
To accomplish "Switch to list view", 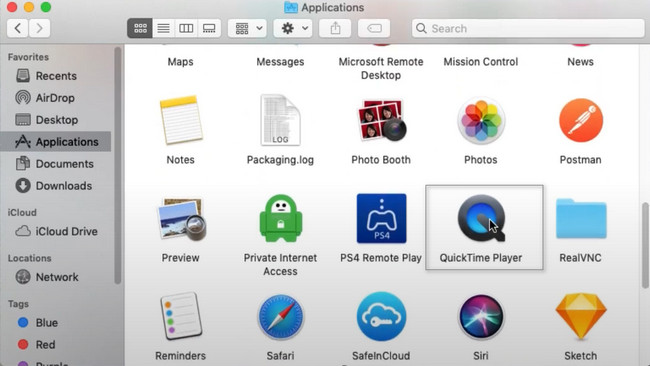I will pos(163,28).
